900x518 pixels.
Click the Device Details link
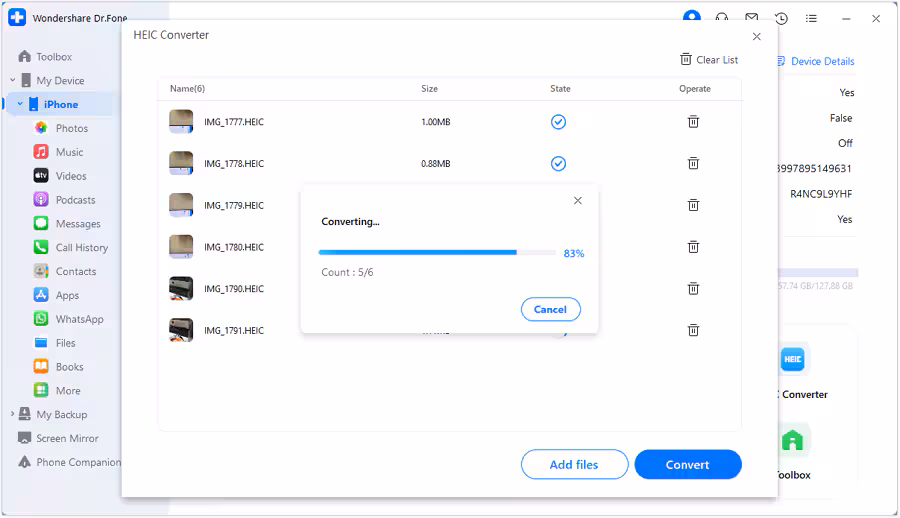coord(822,61)
